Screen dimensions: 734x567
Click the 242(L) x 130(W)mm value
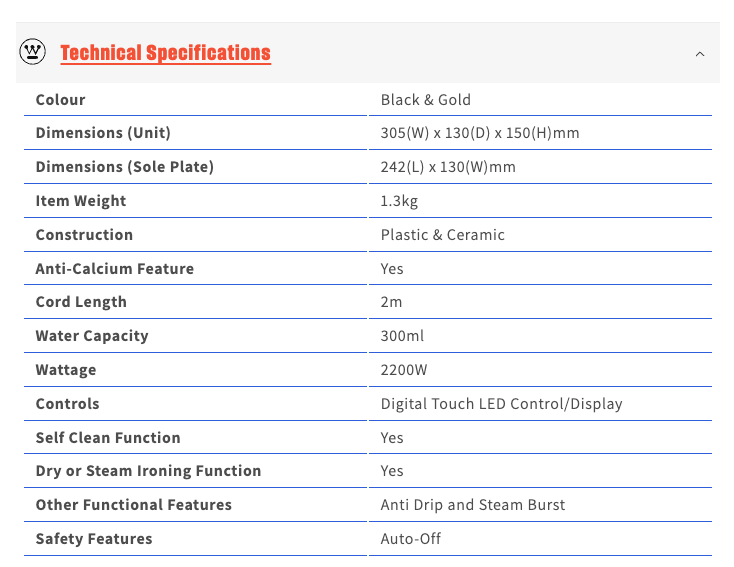coord(448,167)
